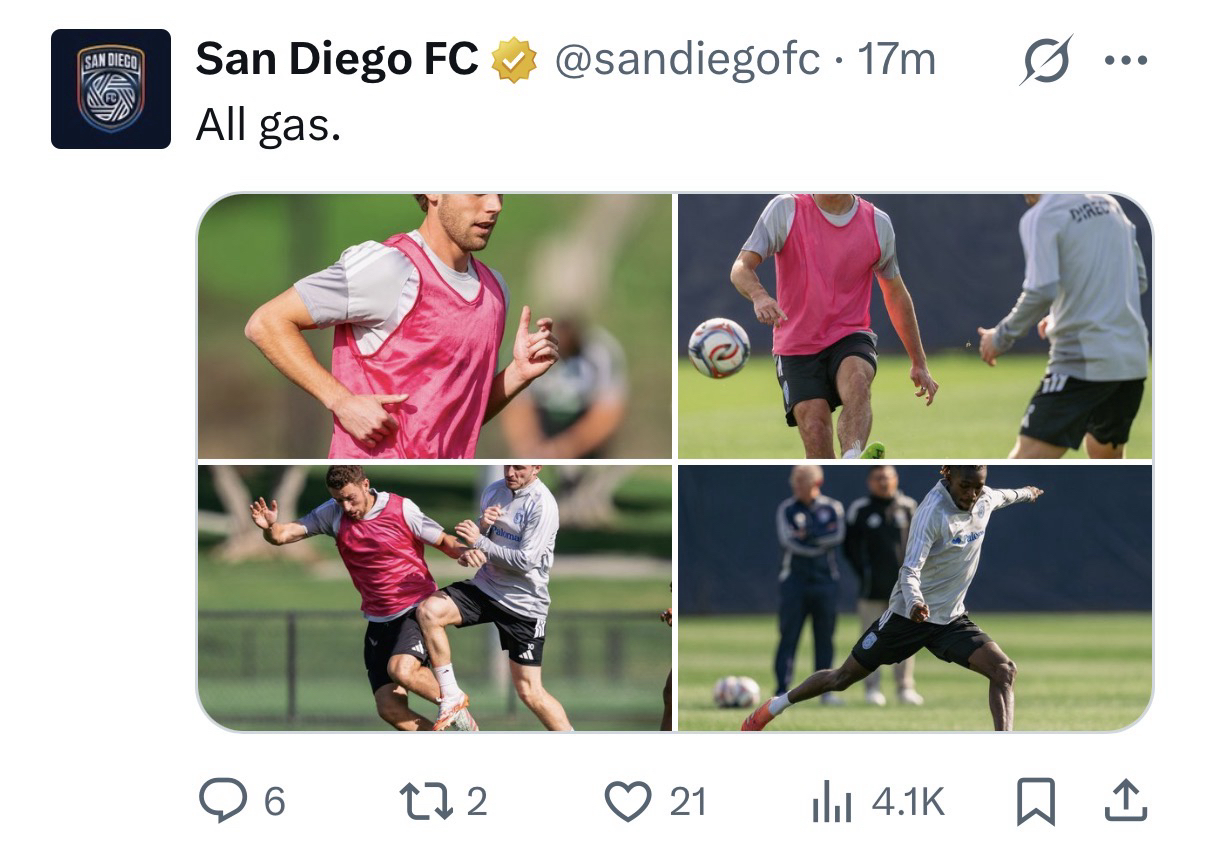Screen dimensions: 1206x855
Task: Open top-left photo of the running player
Action: pyautogui.click(x=435, y=326)
